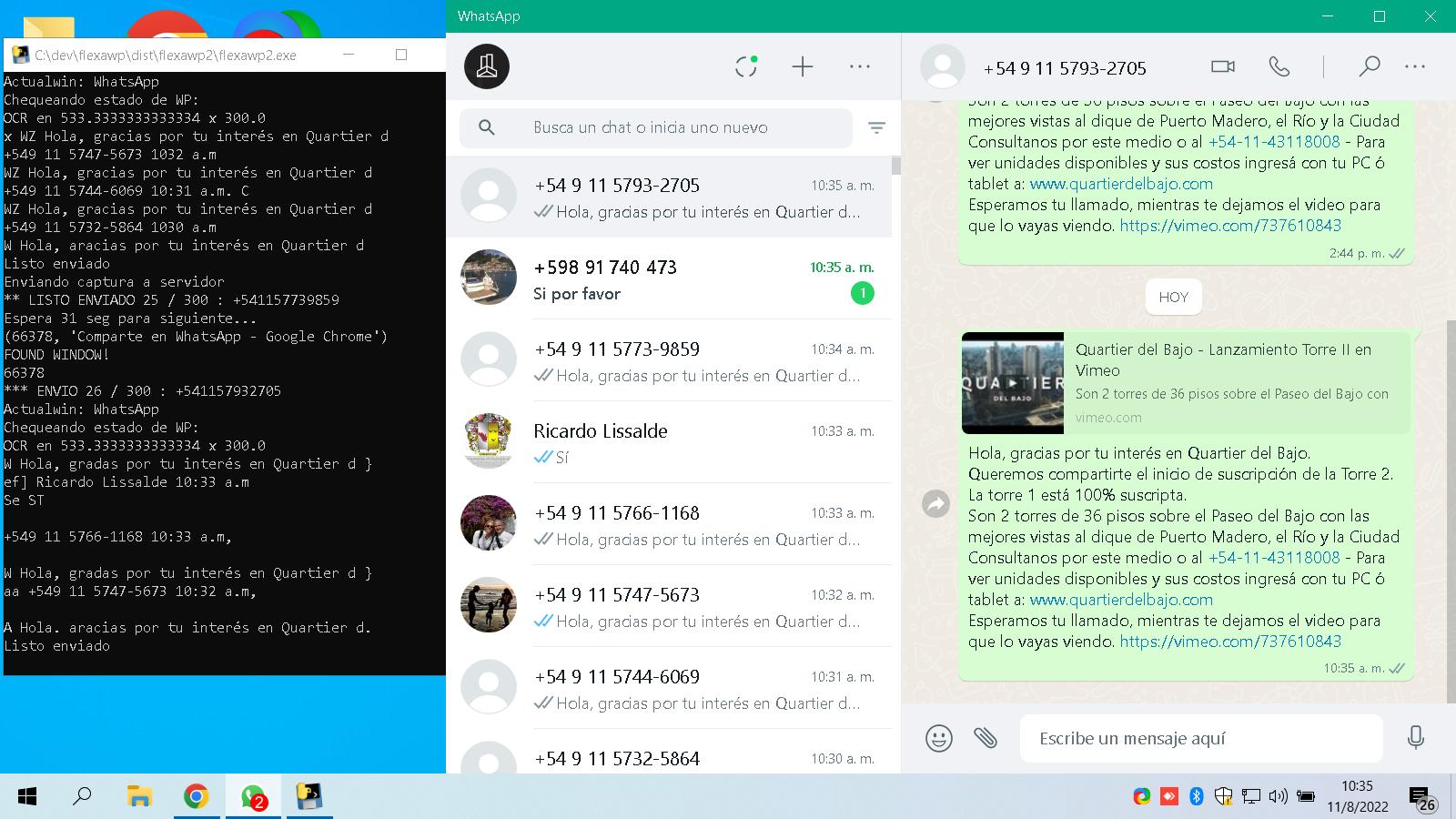
Task: Open File Explorer from the taskbar
Action: 138,797
